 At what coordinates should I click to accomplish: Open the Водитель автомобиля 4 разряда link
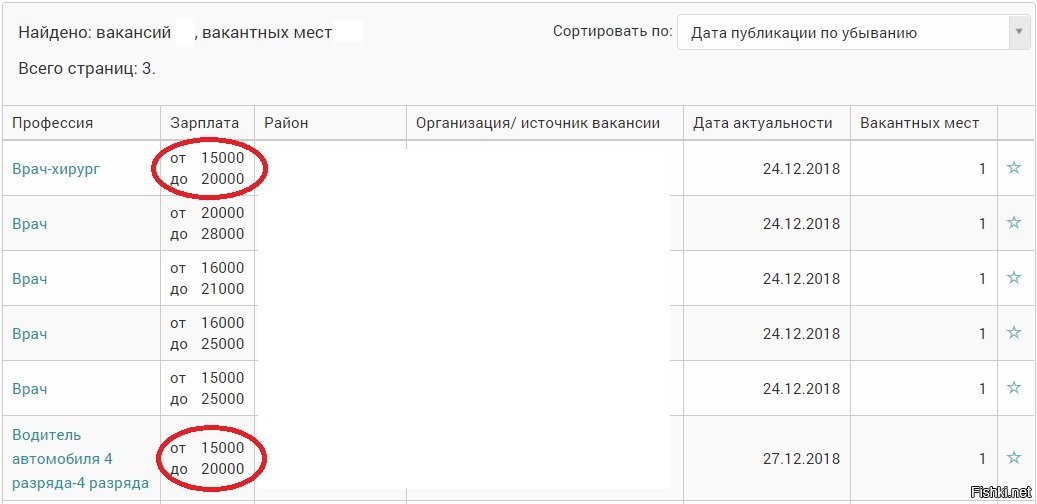80,459
